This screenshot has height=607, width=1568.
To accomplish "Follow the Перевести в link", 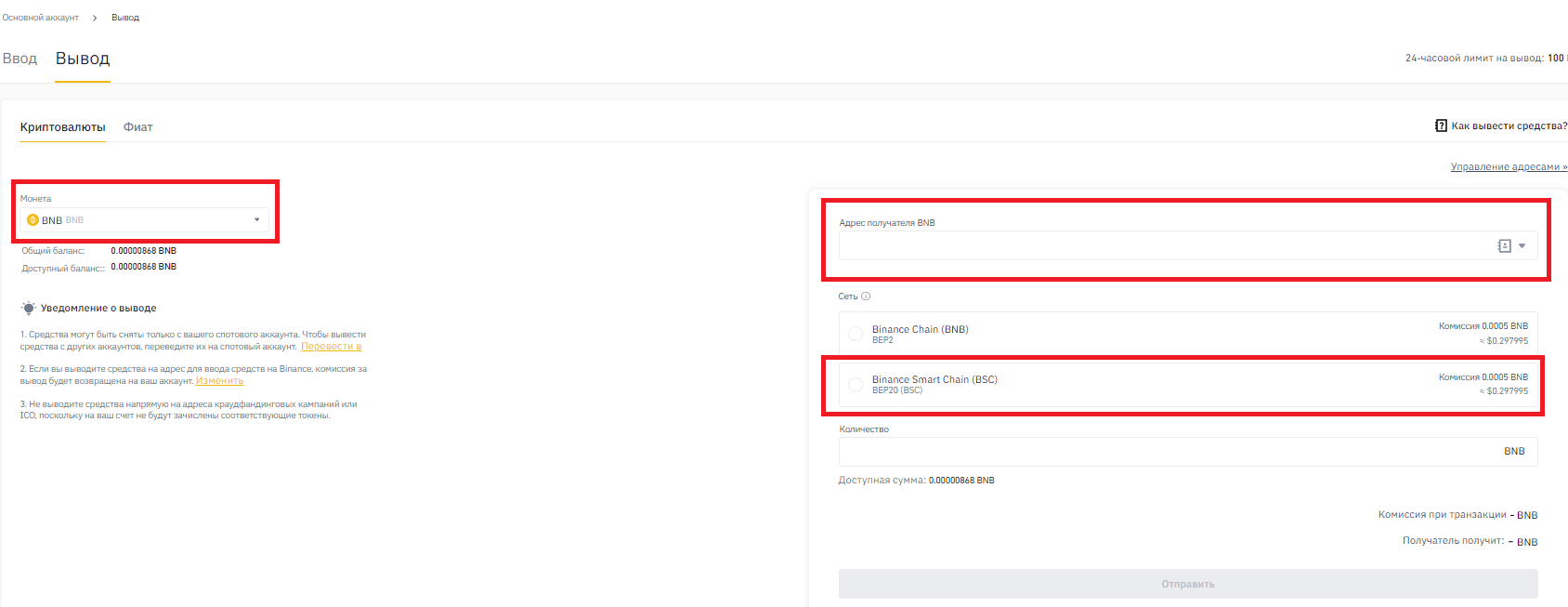I will 332,347.
